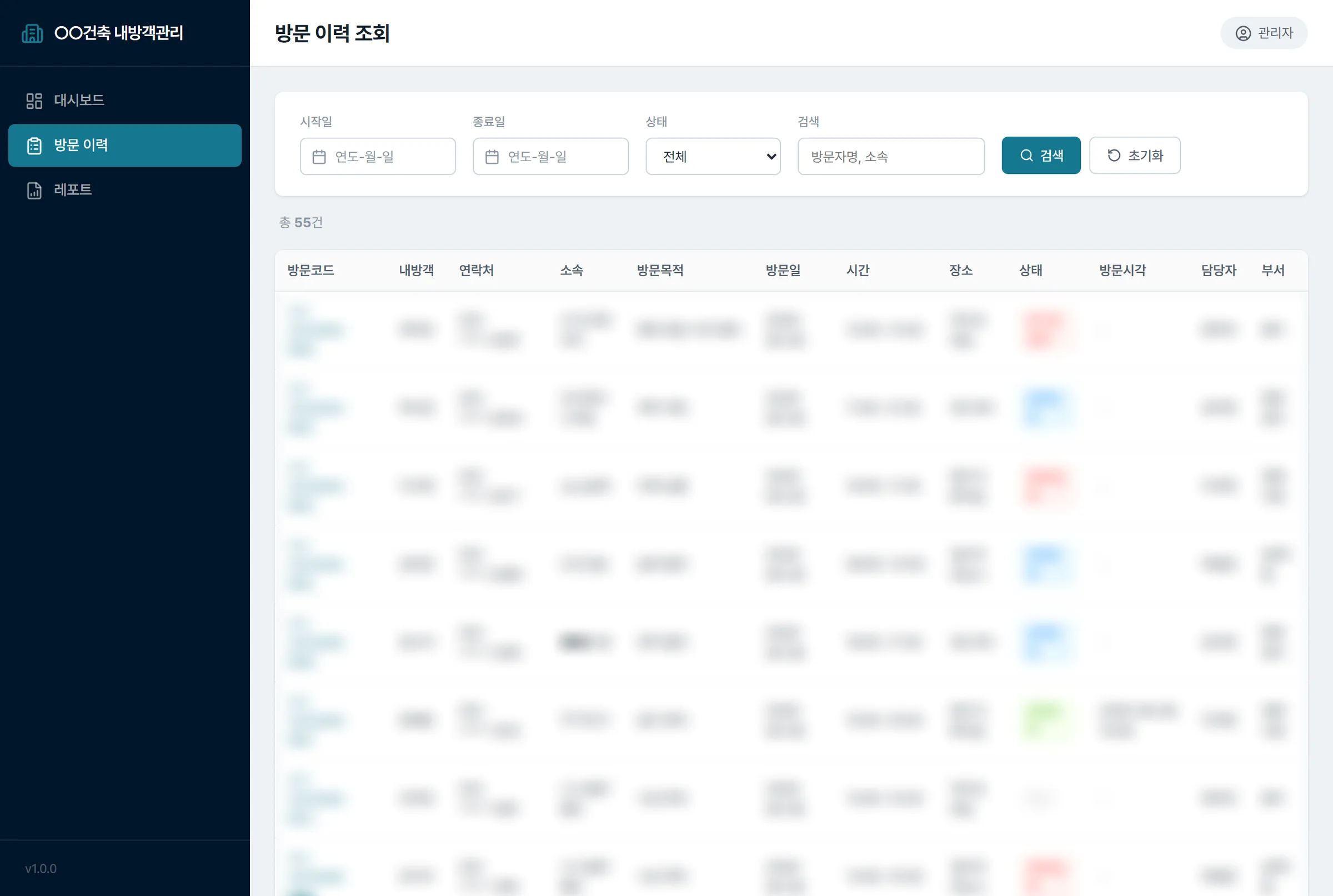Click the 연락처 column header
The width and height of the screenshot is (1333, 896).
tap(476, 271)
